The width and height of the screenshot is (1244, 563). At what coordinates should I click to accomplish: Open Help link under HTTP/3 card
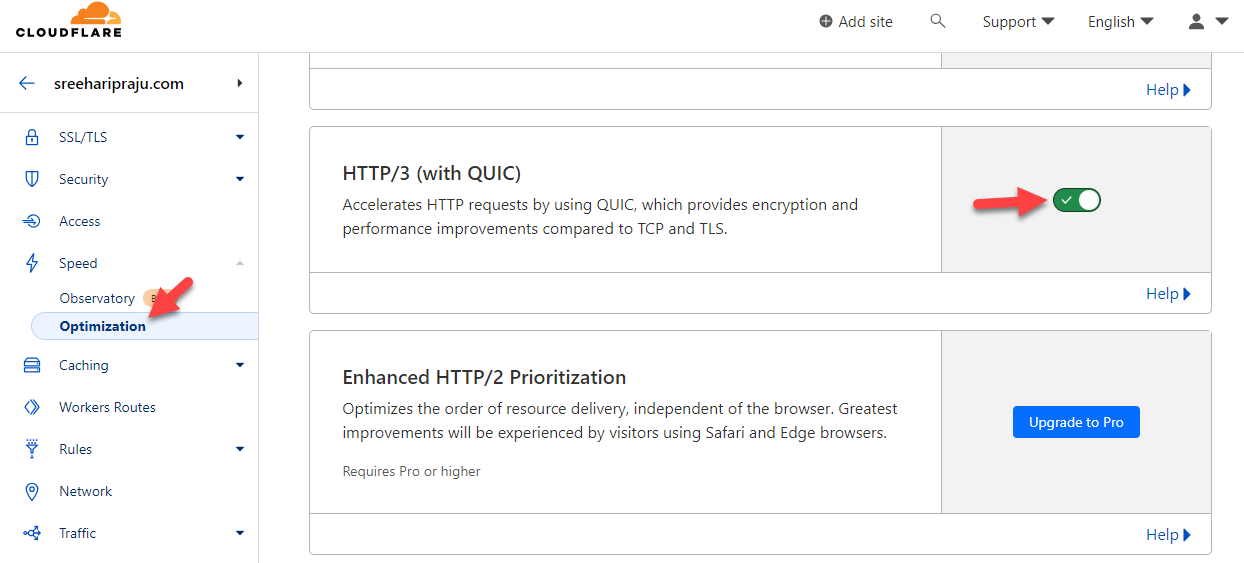pos(1167,294)
